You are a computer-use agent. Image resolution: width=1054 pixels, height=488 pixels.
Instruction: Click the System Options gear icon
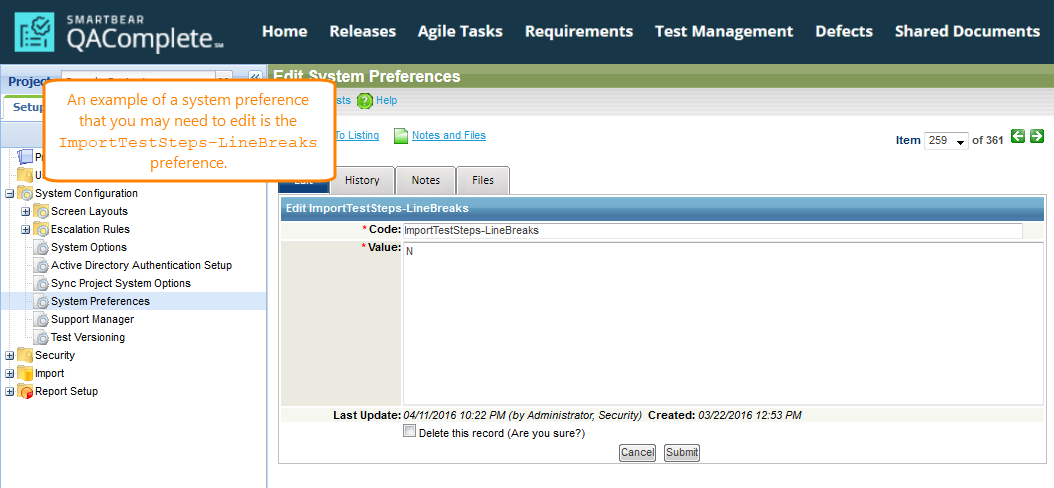(42, 248)
